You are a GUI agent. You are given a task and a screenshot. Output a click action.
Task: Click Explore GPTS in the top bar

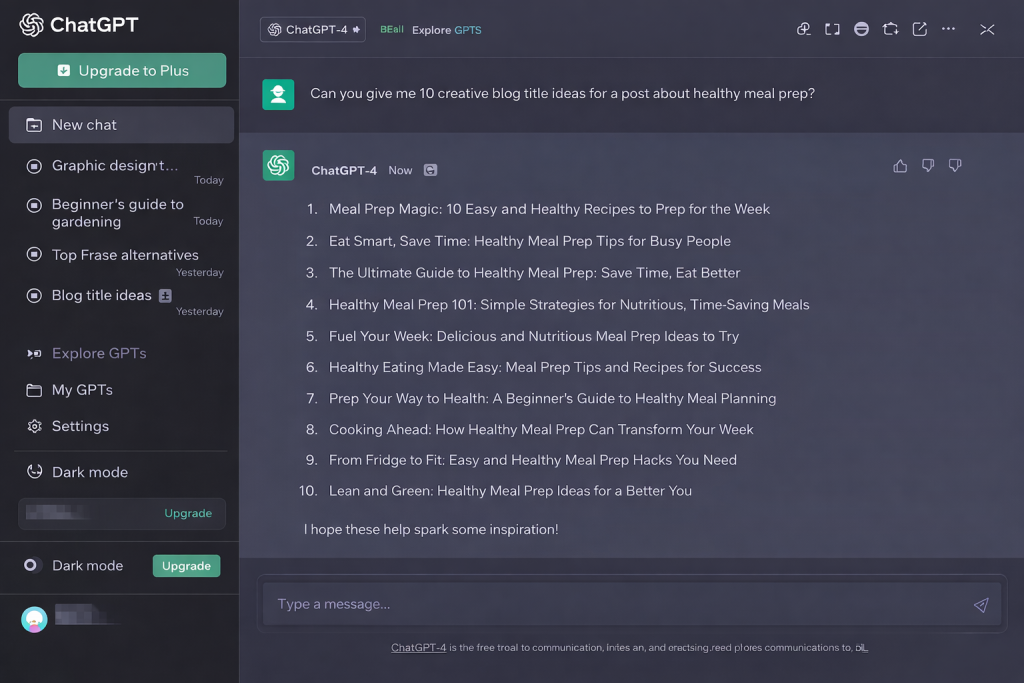click(x=447, y=30)
